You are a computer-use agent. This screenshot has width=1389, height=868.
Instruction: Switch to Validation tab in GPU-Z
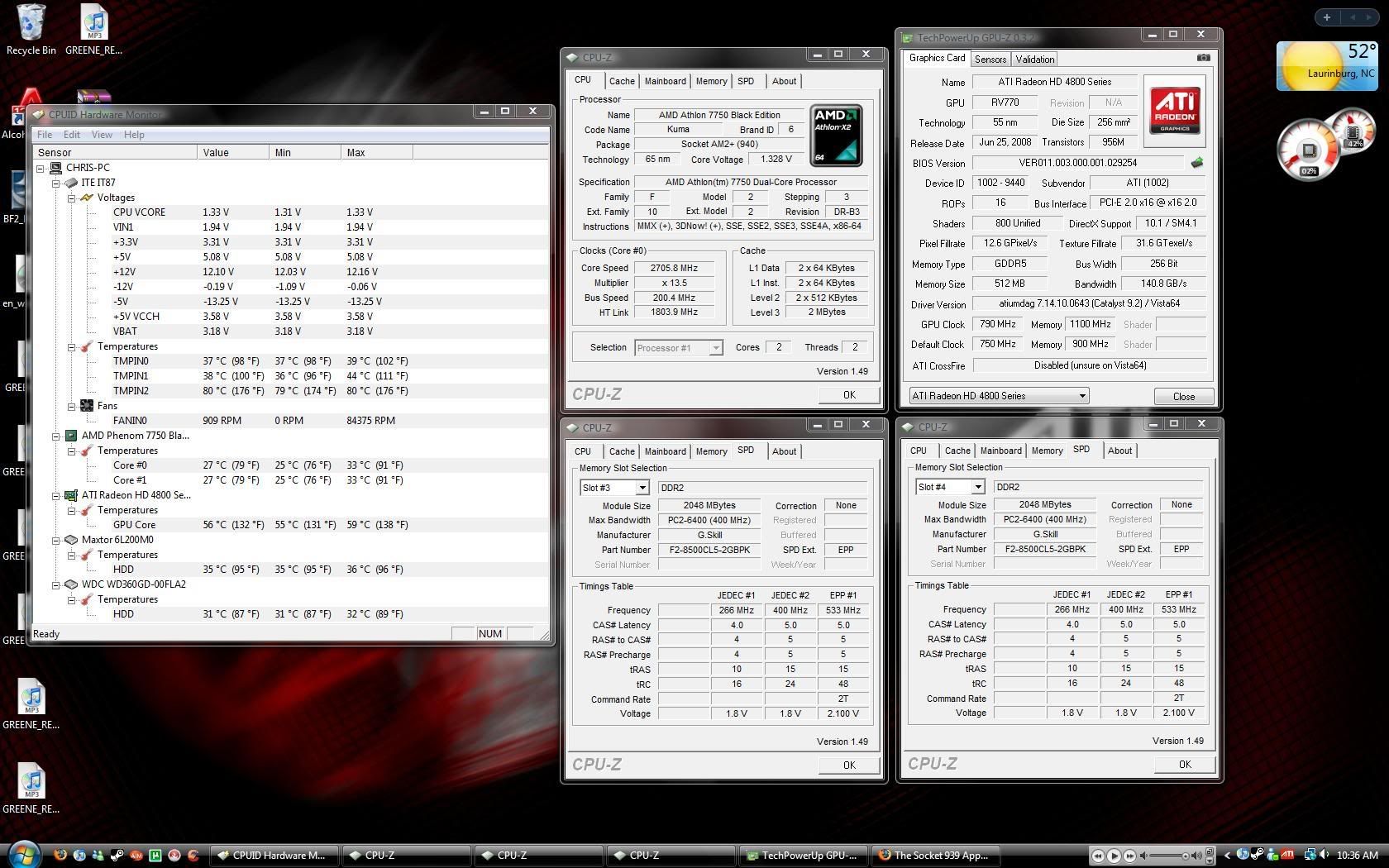[1034, 60]
